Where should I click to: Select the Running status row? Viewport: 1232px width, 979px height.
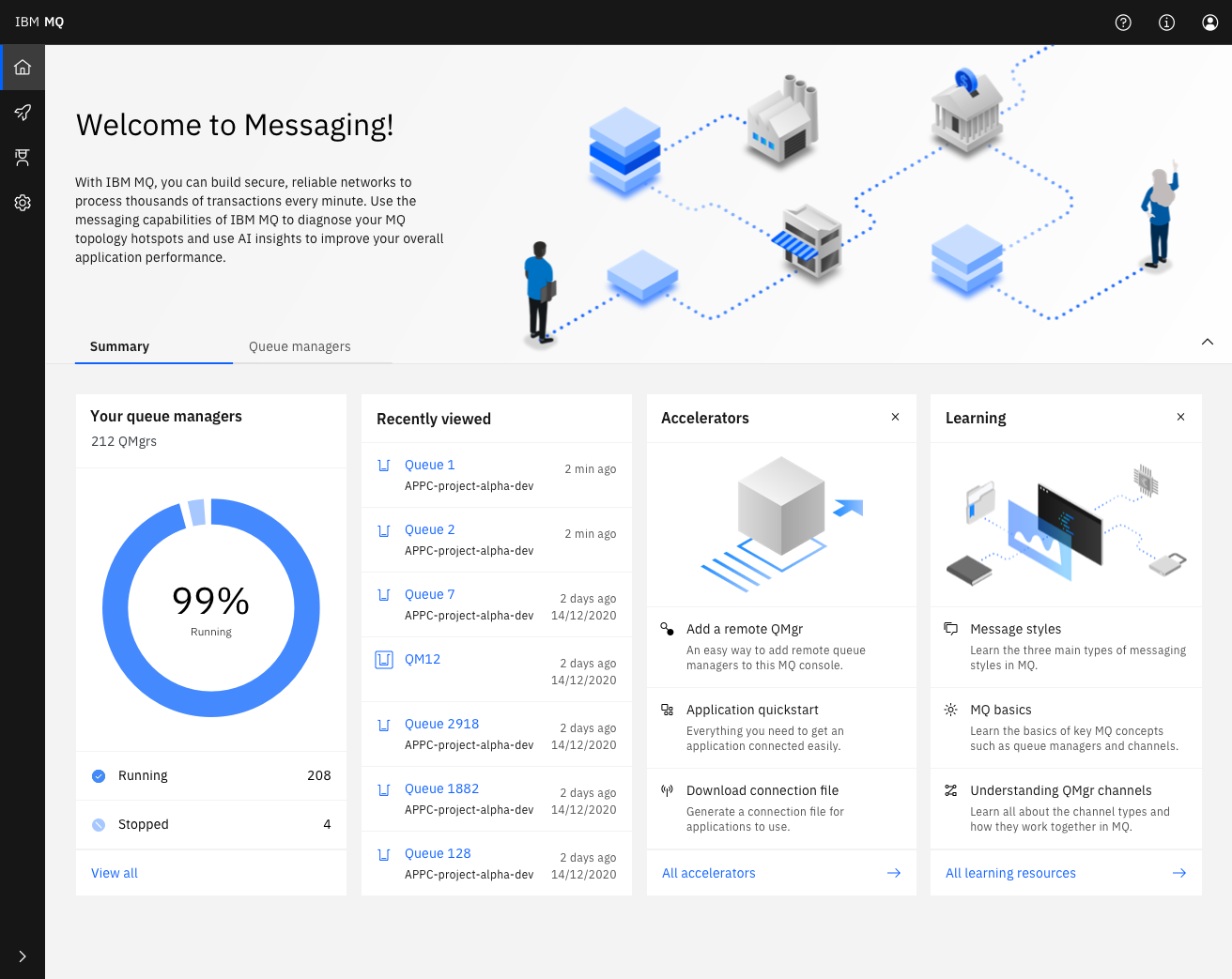point(211,775)
